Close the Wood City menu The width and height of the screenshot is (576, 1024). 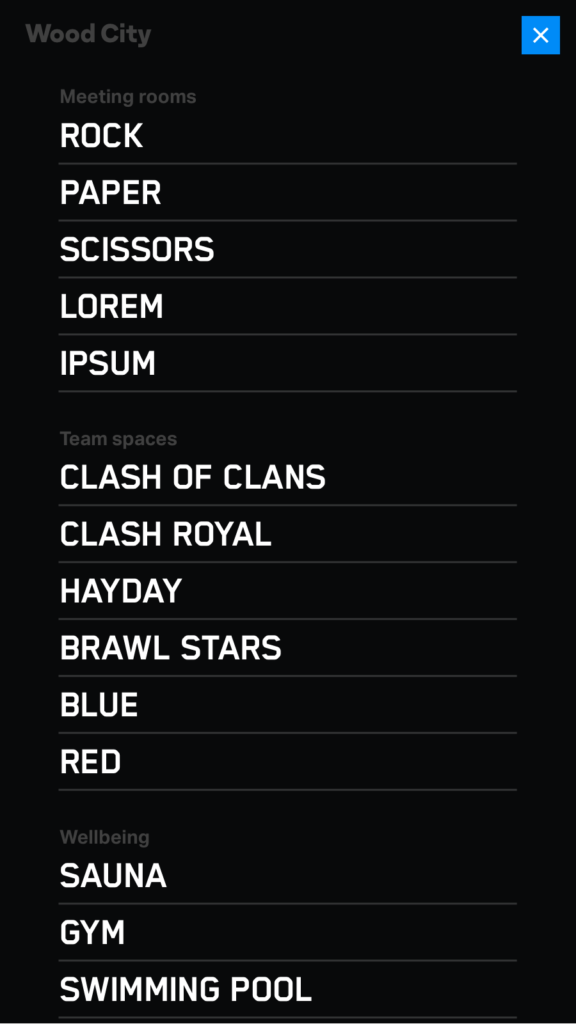coord(540,35)
